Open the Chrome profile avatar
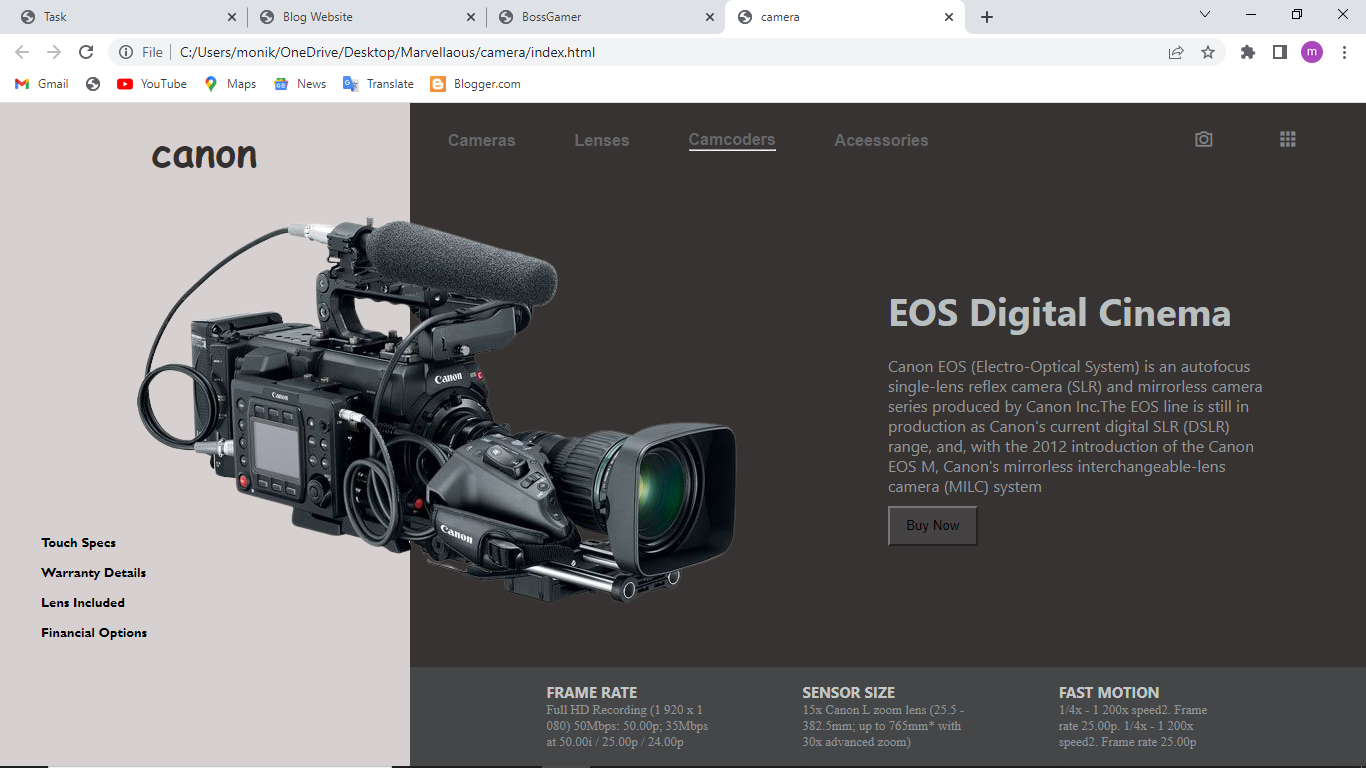 pos(1312,52)
